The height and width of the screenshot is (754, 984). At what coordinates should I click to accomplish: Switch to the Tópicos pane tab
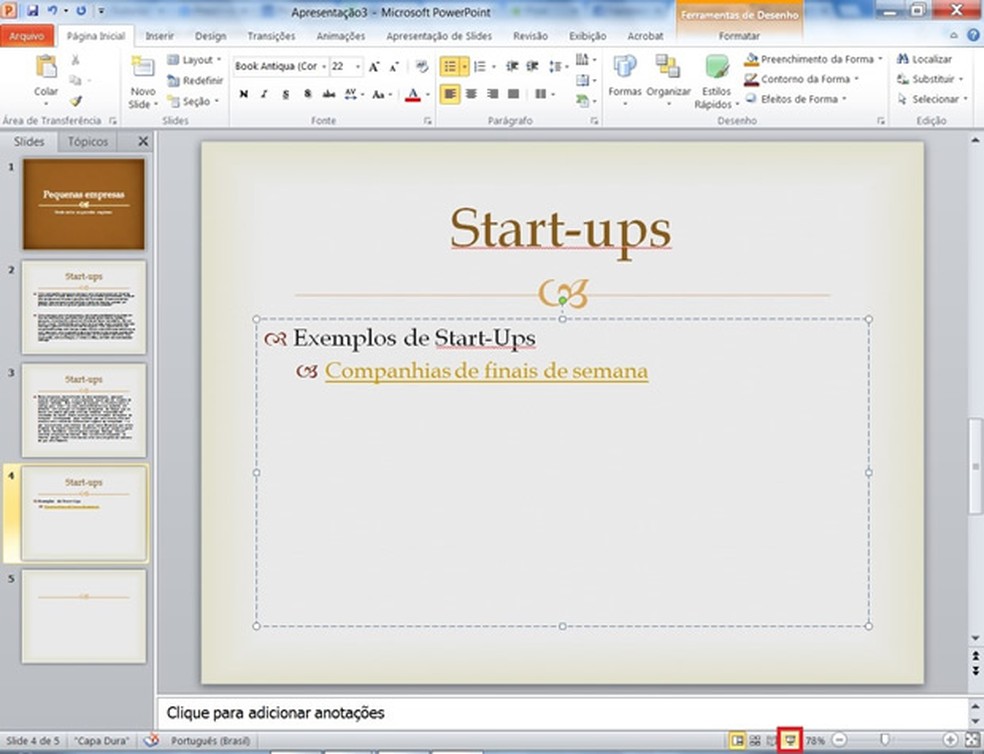(88, 142)
